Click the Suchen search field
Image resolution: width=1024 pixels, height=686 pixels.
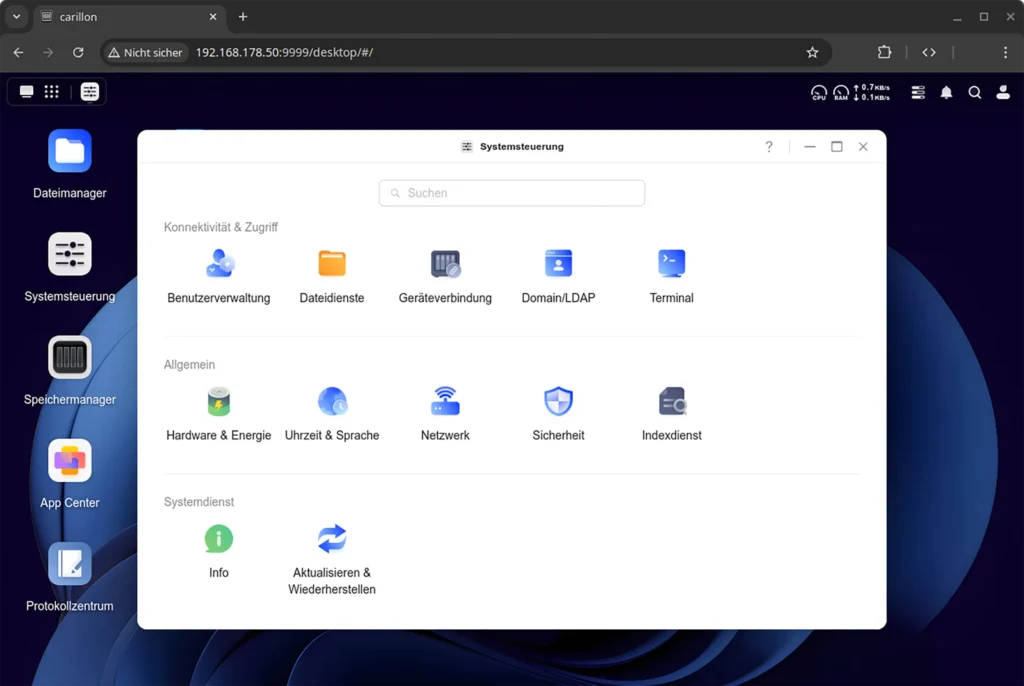point(511,192)
